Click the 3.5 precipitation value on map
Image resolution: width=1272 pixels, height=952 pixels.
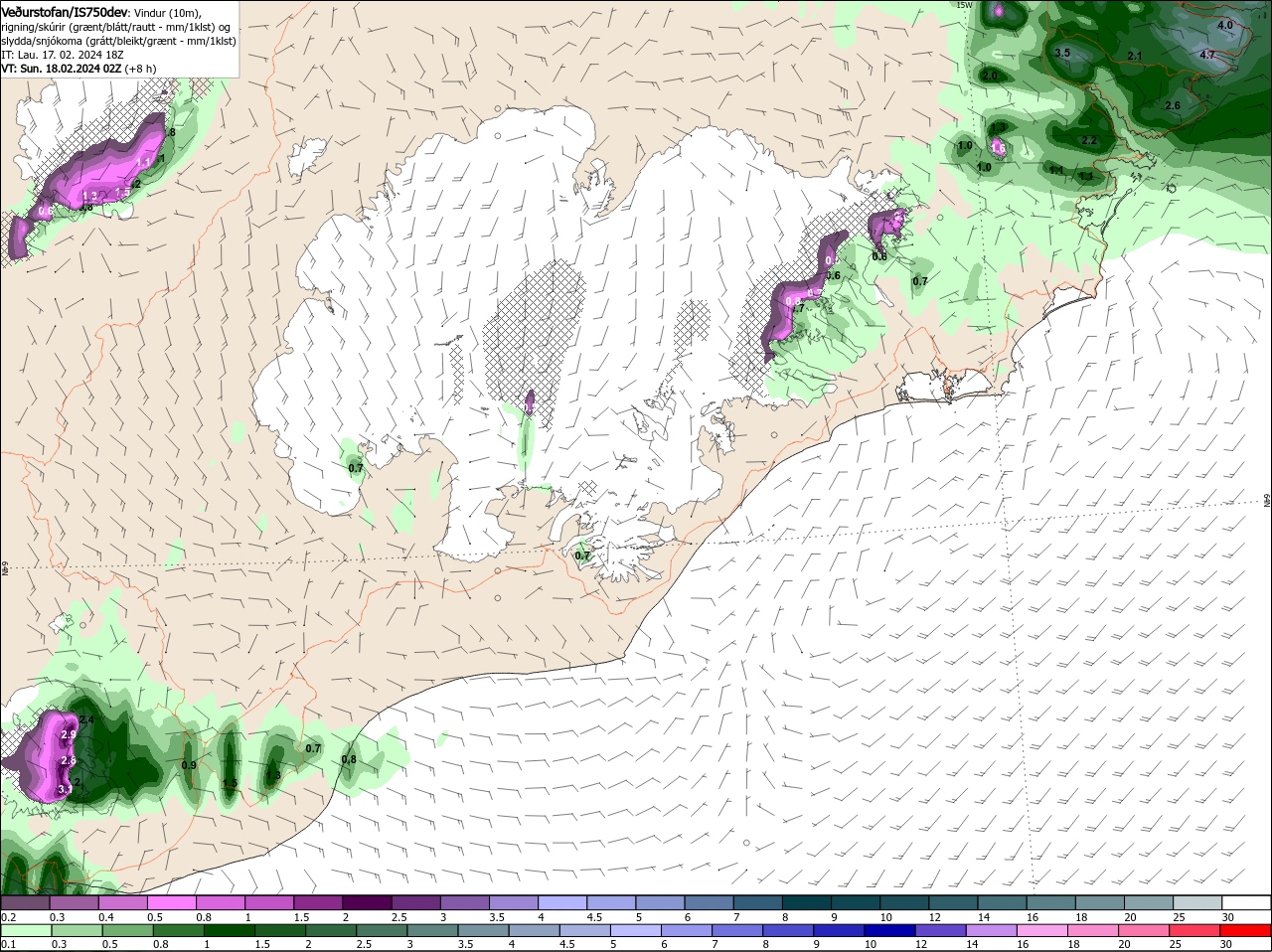[x=1061, y=53]
